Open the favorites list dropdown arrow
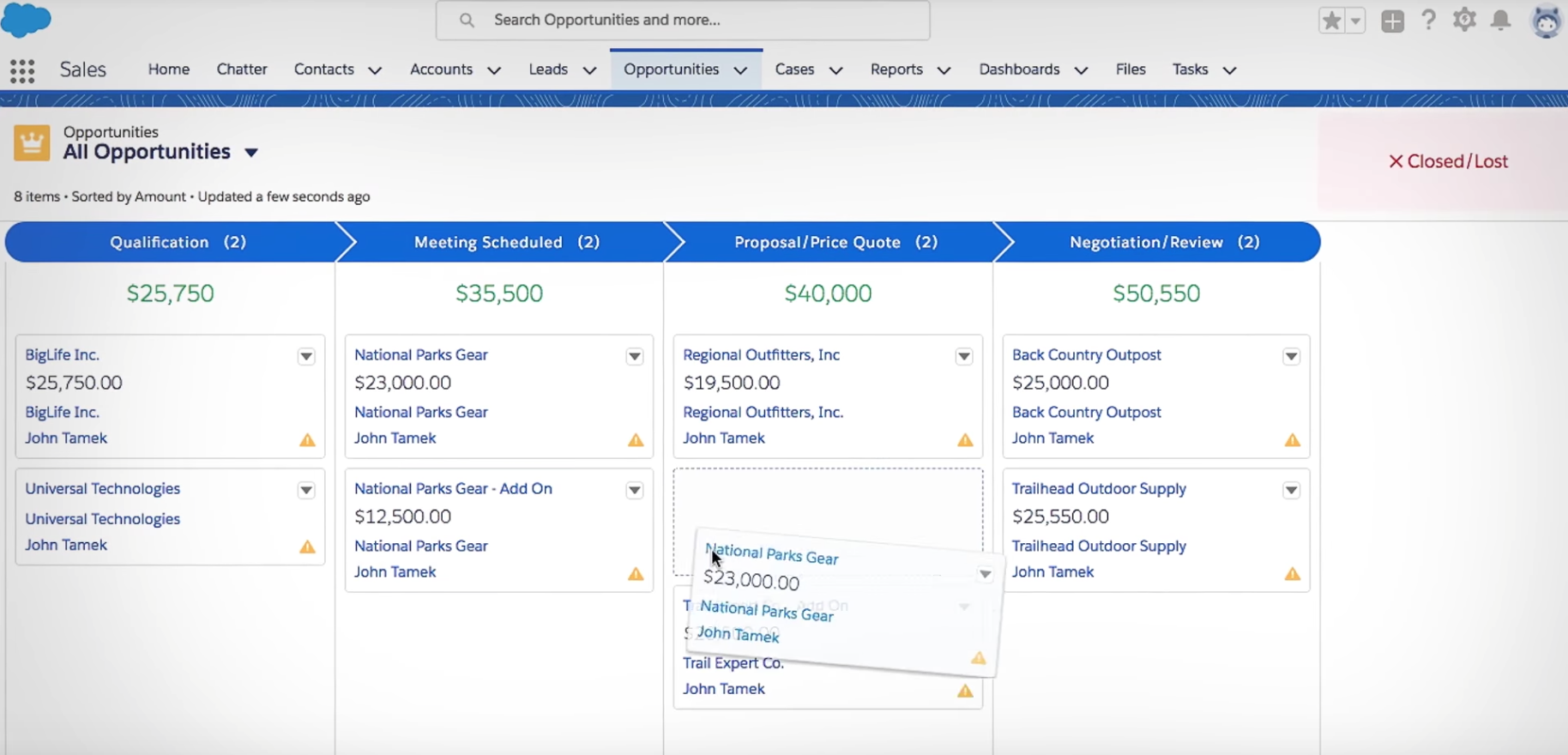Image resolution: width=1568 pixels, height=755 pixels. [x=1355, y=21]
